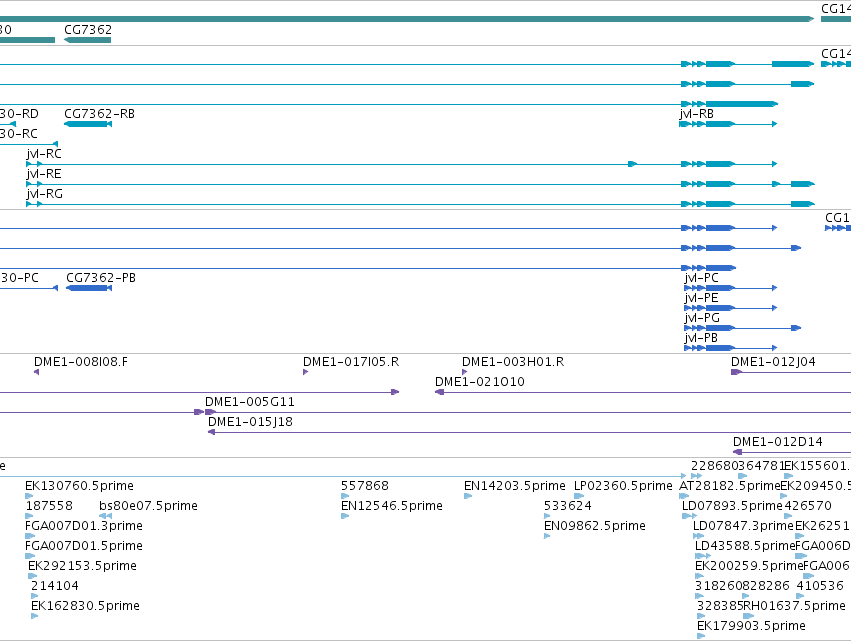Open the LP02360.5prime EST label
Image resolution: width=851 pixels, height=641 pixels.
coord(623,486)
